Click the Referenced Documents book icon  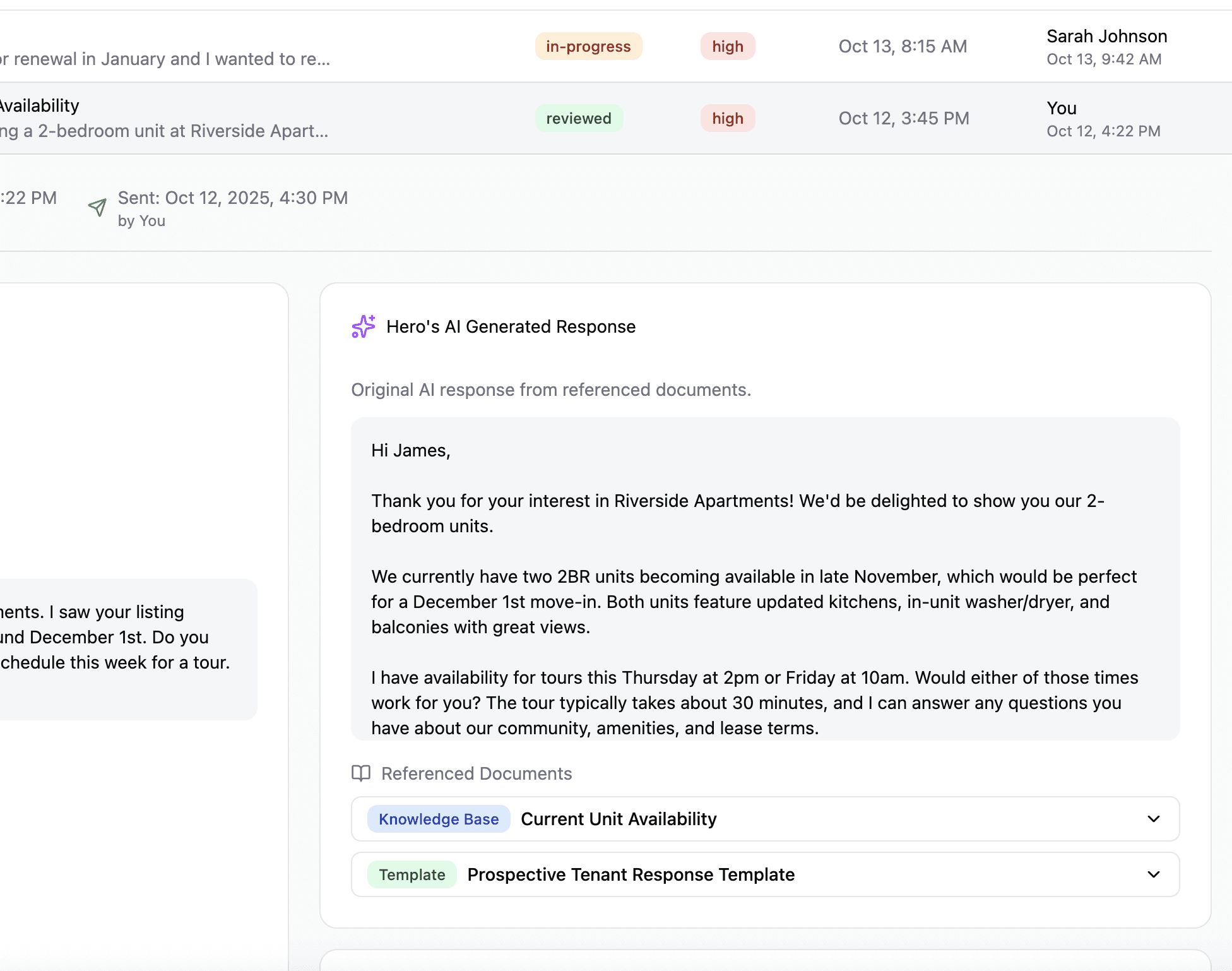pyautogui.click(x=361, y=773)
